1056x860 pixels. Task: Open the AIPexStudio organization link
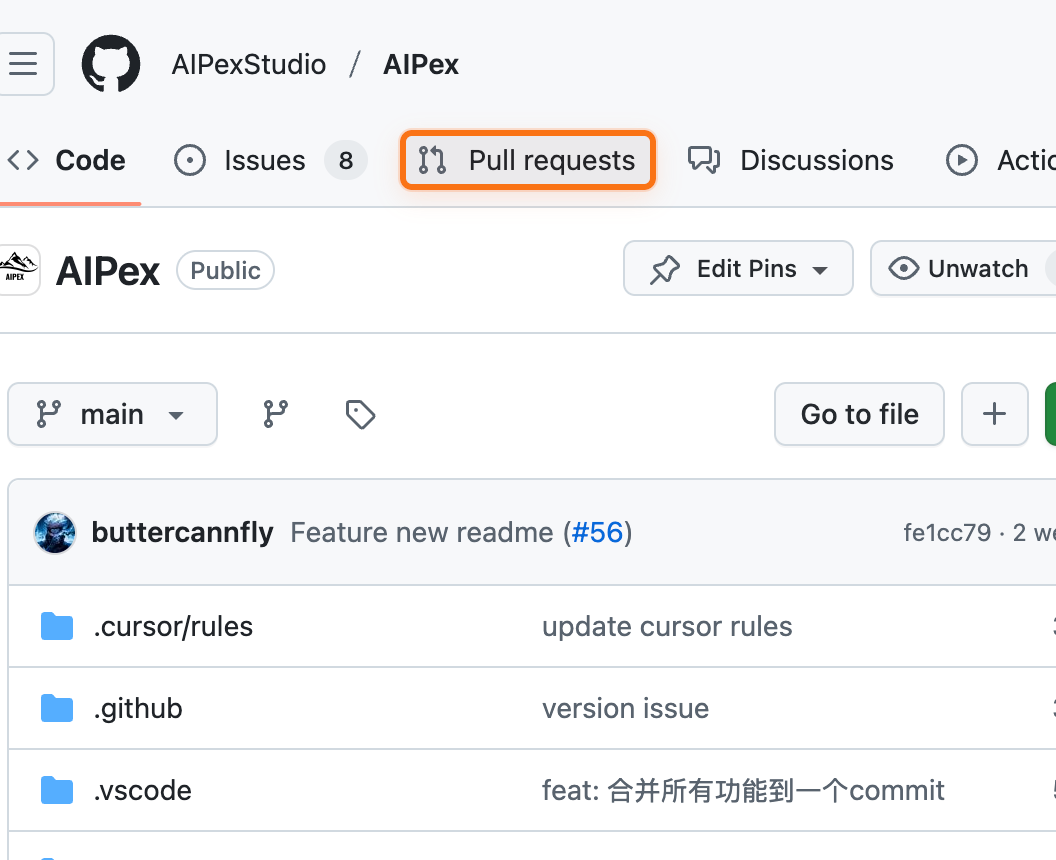point(249,65)
